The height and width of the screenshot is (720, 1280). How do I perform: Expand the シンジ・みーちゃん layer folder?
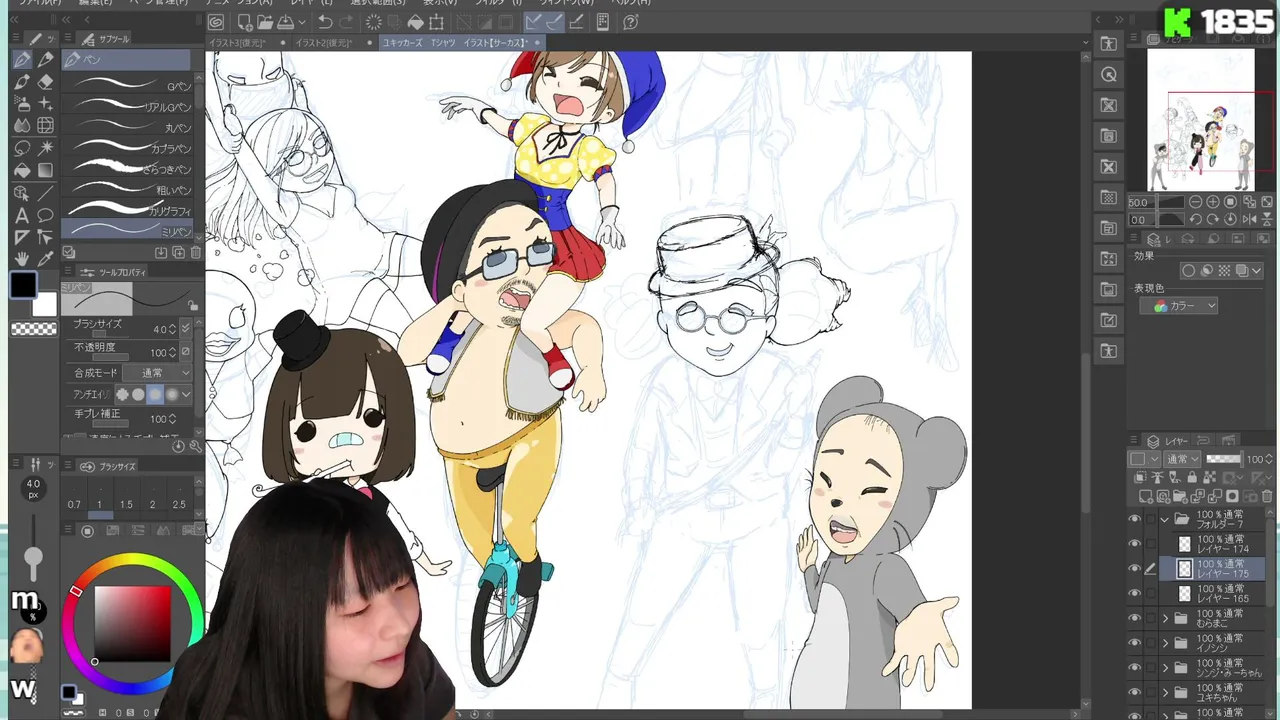pyautogui.click(x=1165, y=667)
